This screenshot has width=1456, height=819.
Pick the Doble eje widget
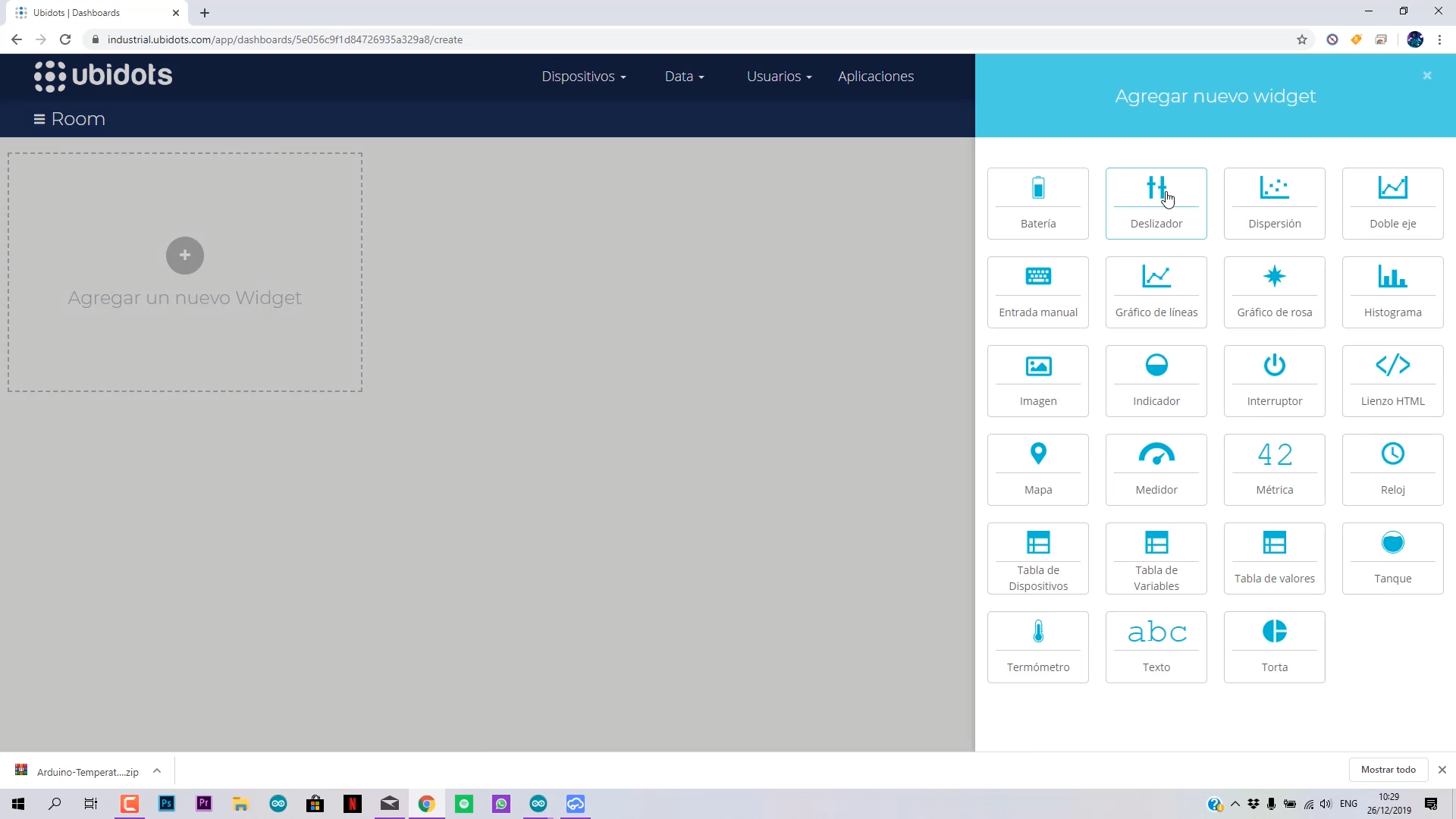point(1392,203)
